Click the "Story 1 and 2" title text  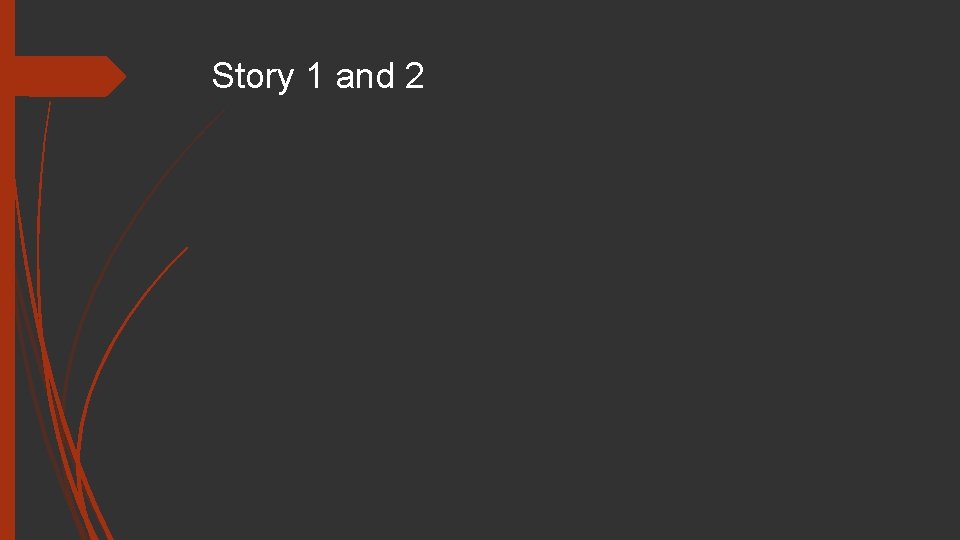coord(318,76)
